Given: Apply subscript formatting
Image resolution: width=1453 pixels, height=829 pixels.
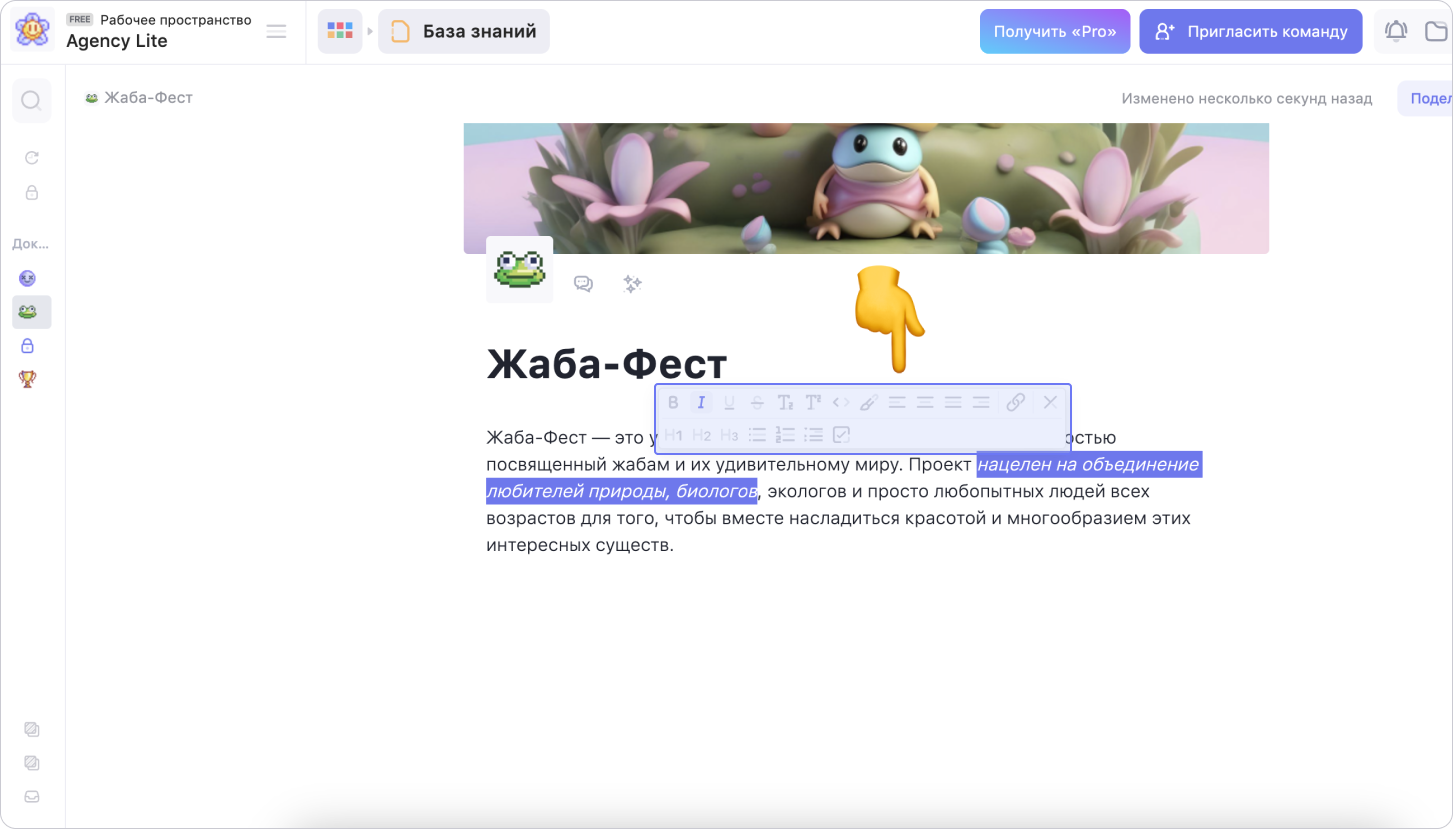Looking at the screenshot, I should pos(785,402).
